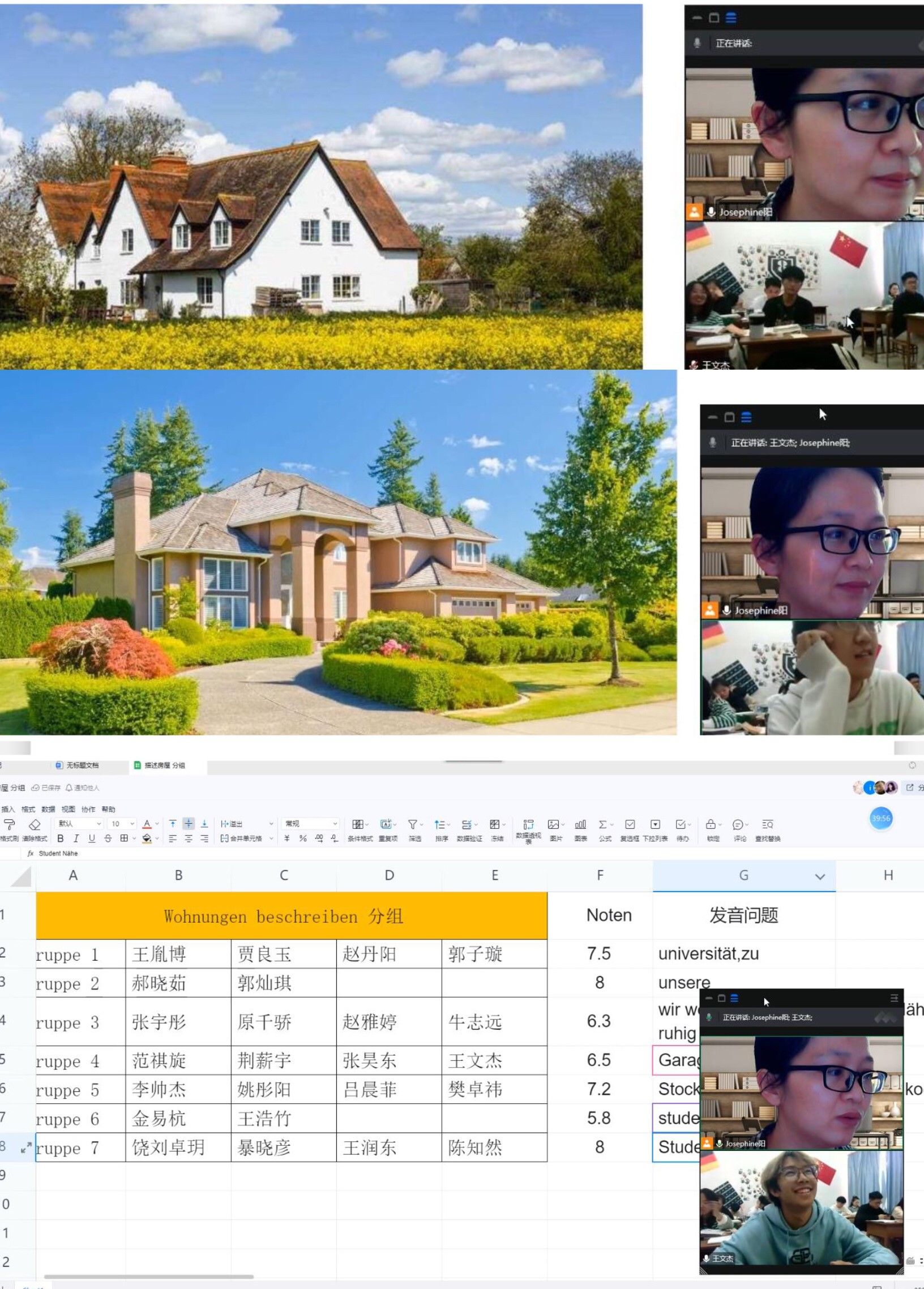
Task: Click the merge cells (合并单元格) button
Action: point(242,838)
